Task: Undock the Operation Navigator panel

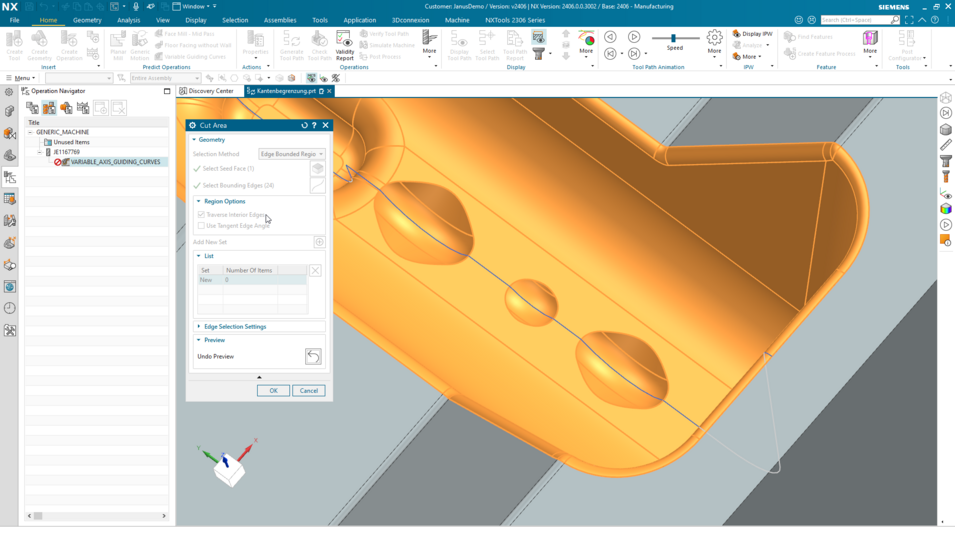Action: 167,91
